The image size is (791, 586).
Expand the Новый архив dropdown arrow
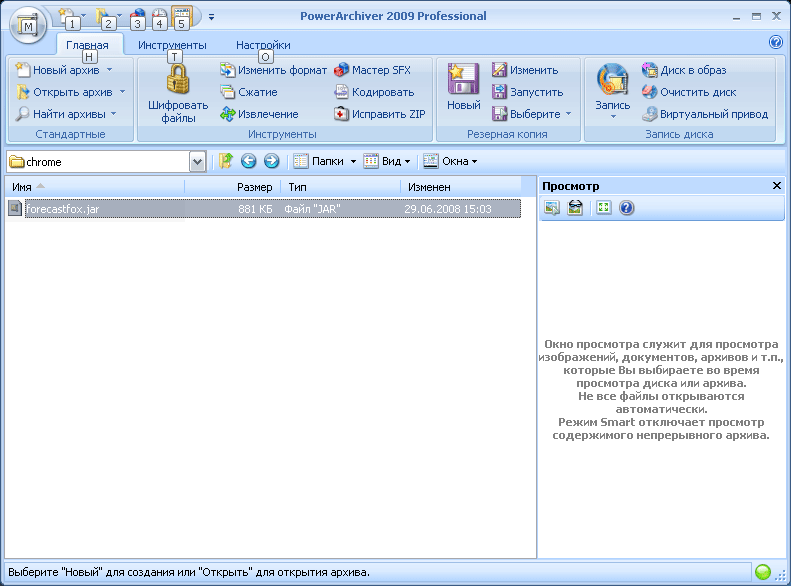[x=109, y=70]
